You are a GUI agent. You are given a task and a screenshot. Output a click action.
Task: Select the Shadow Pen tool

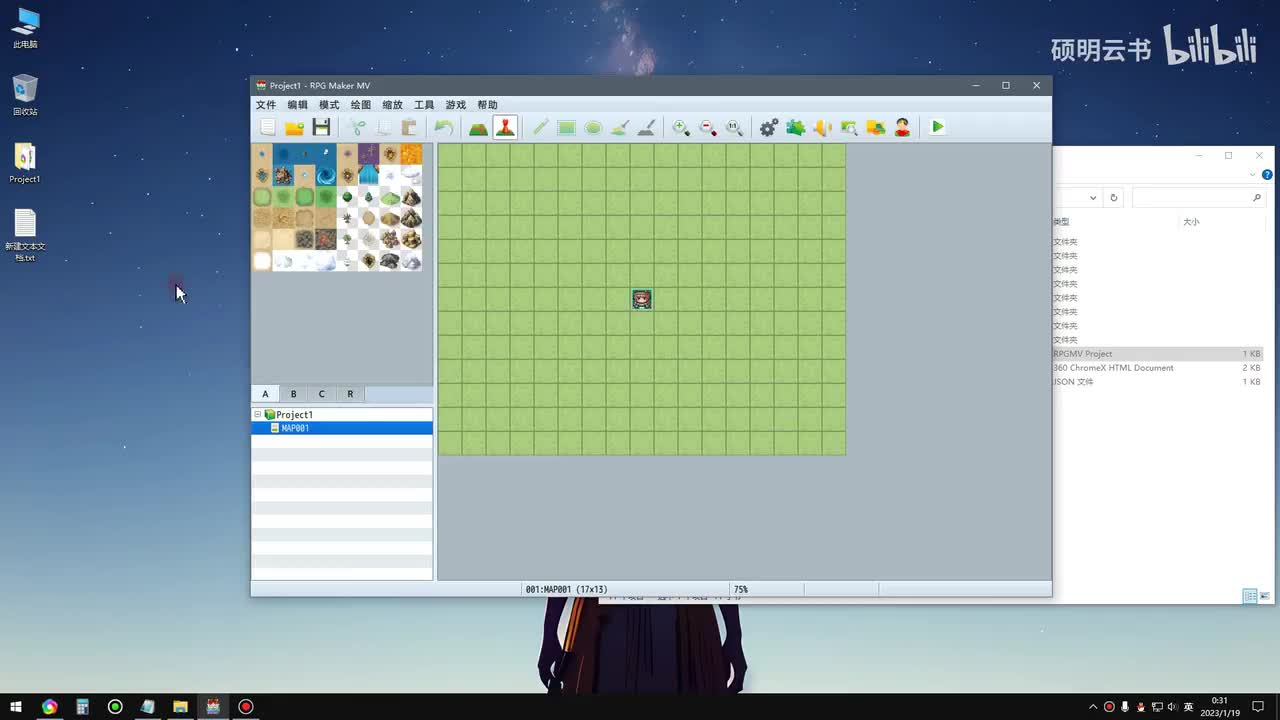coord(646,127)
